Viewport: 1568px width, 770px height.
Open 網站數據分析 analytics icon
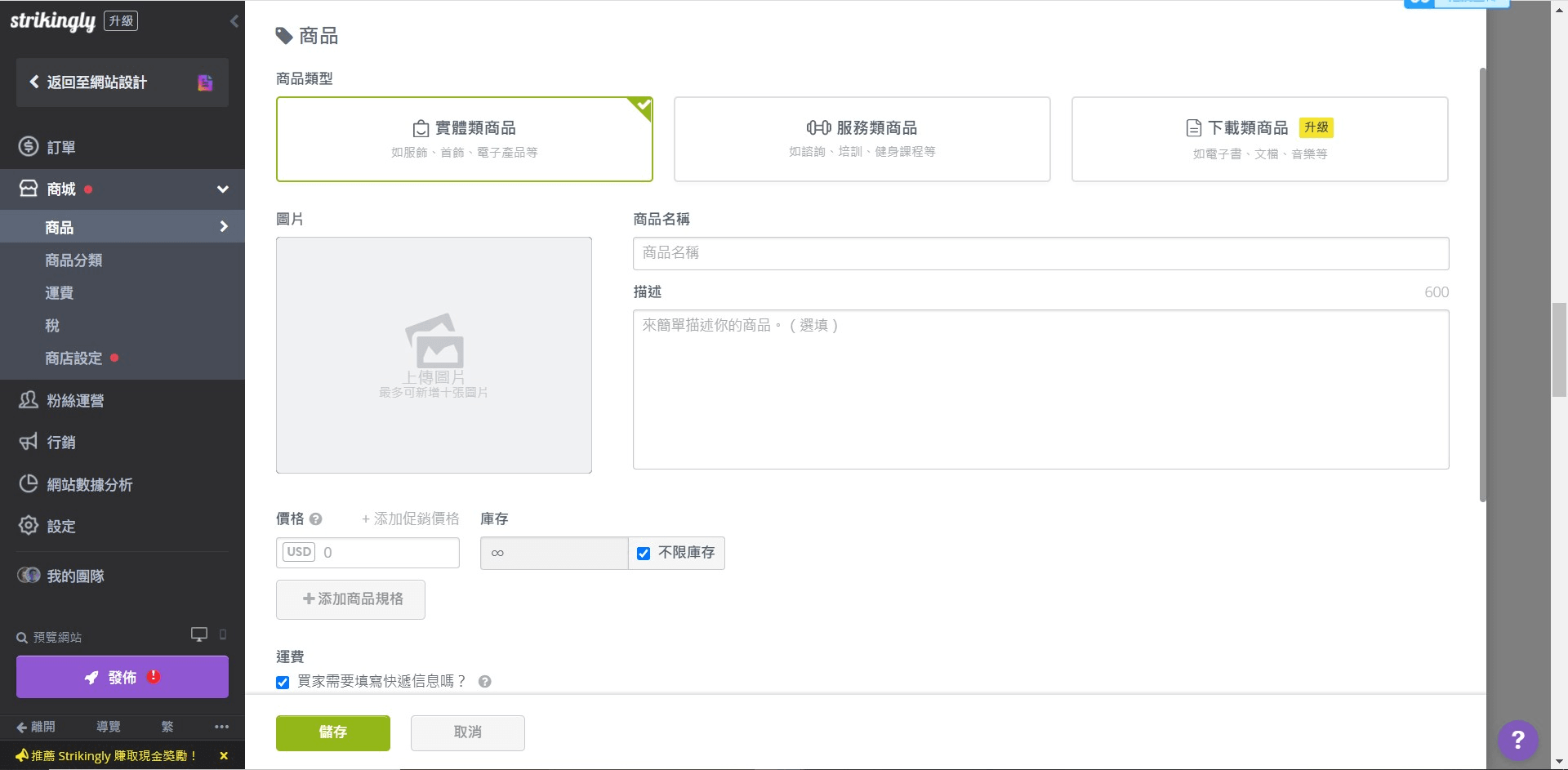tap(28, 483)
